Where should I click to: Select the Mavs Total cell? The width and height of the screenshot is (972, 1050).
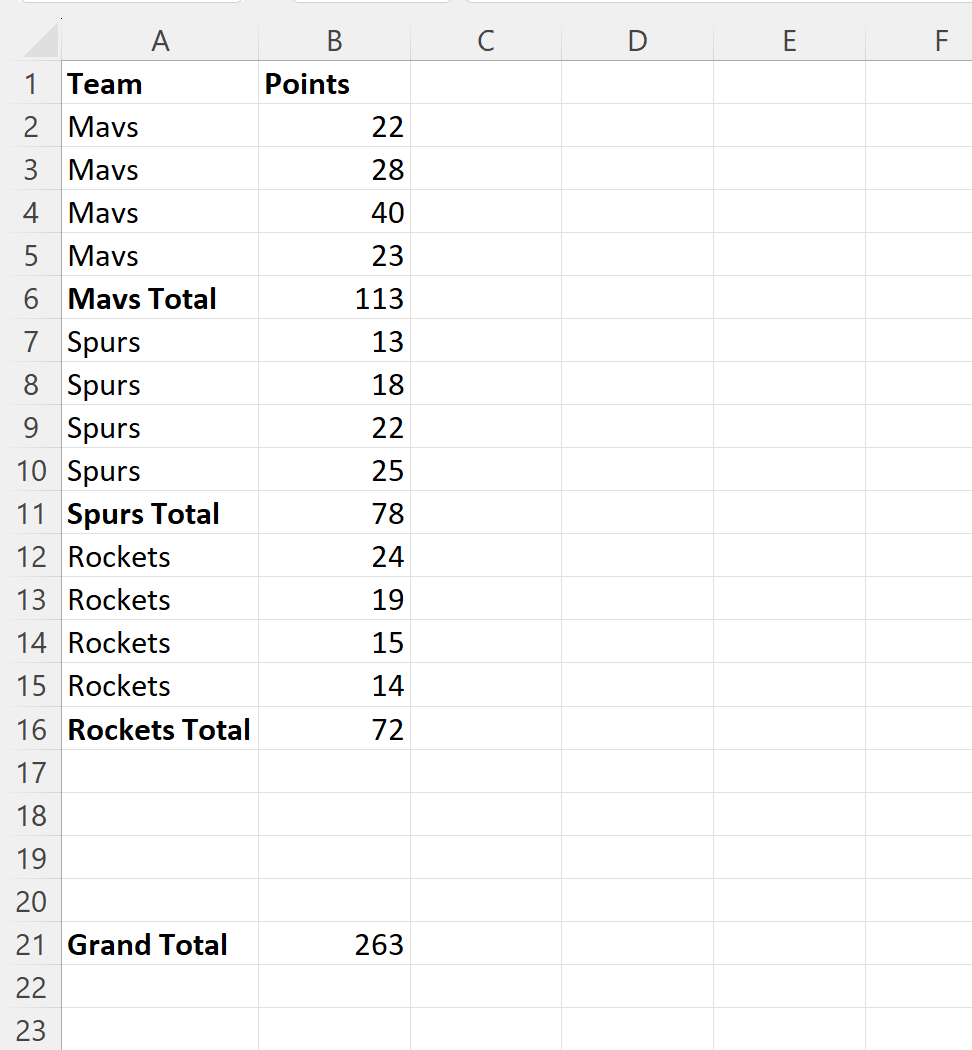coord(160,299)
